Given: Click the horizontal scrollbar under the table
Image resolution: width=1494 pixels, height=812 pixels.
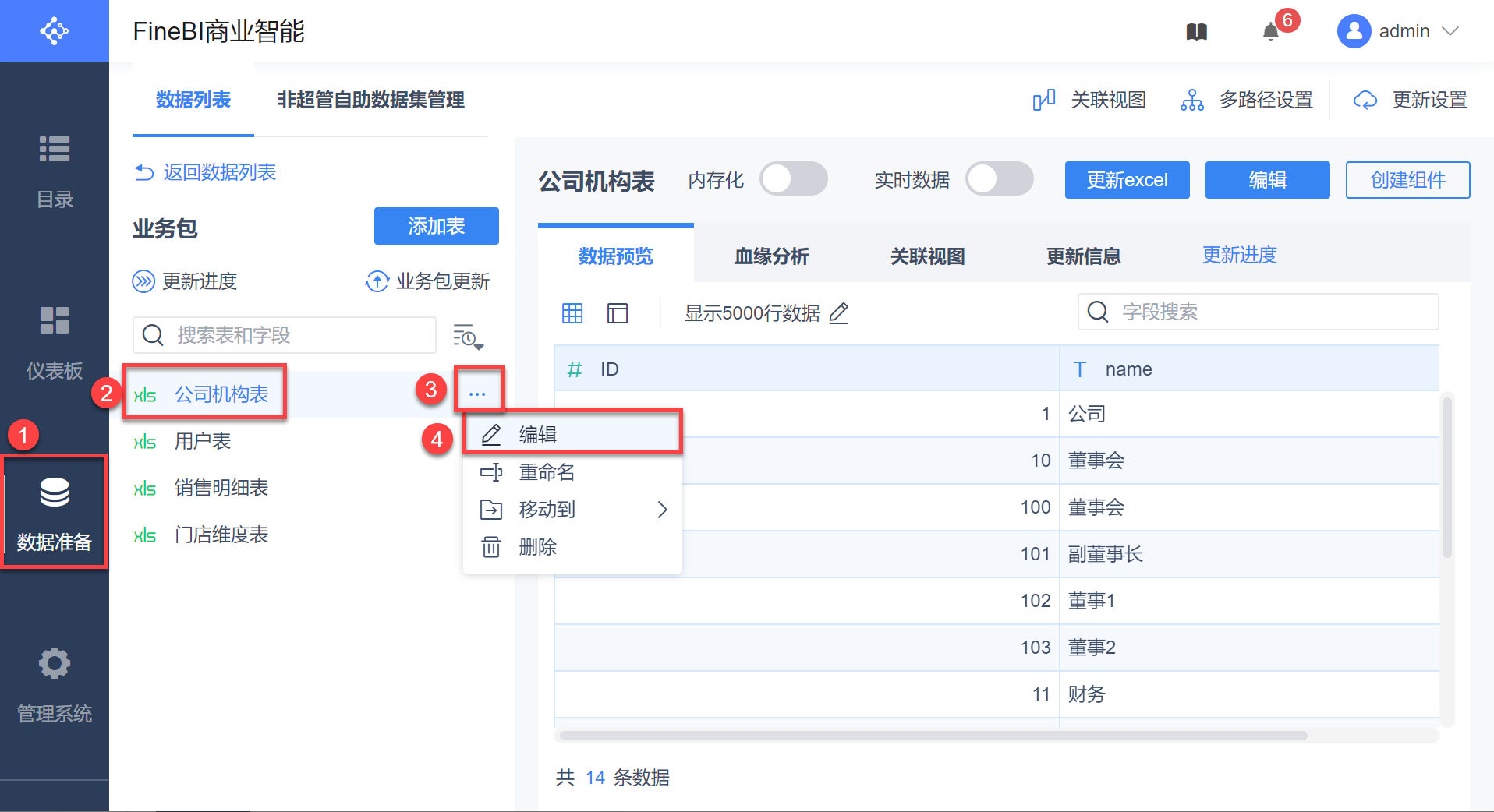Looking at the screenshot, I should pyautogui.click(x=933, y=736).
